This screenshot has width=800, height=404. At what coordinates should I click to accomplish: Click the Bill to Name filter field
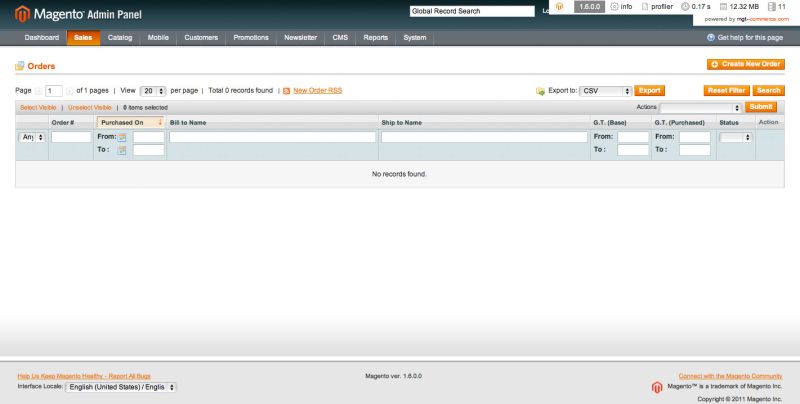tap(272, 137)
